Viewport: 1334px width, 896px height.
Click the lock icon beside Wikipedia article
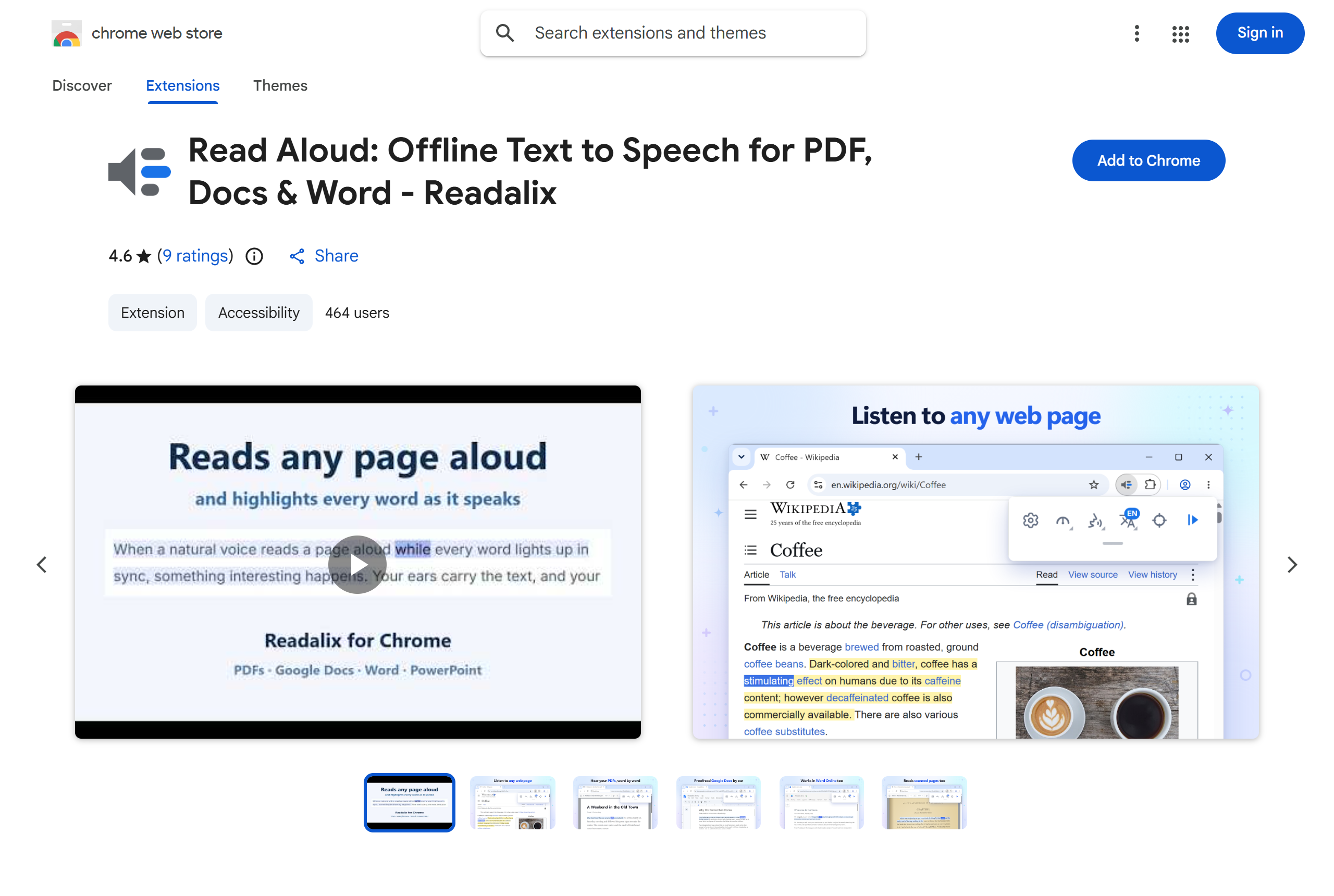[1191, 599]
